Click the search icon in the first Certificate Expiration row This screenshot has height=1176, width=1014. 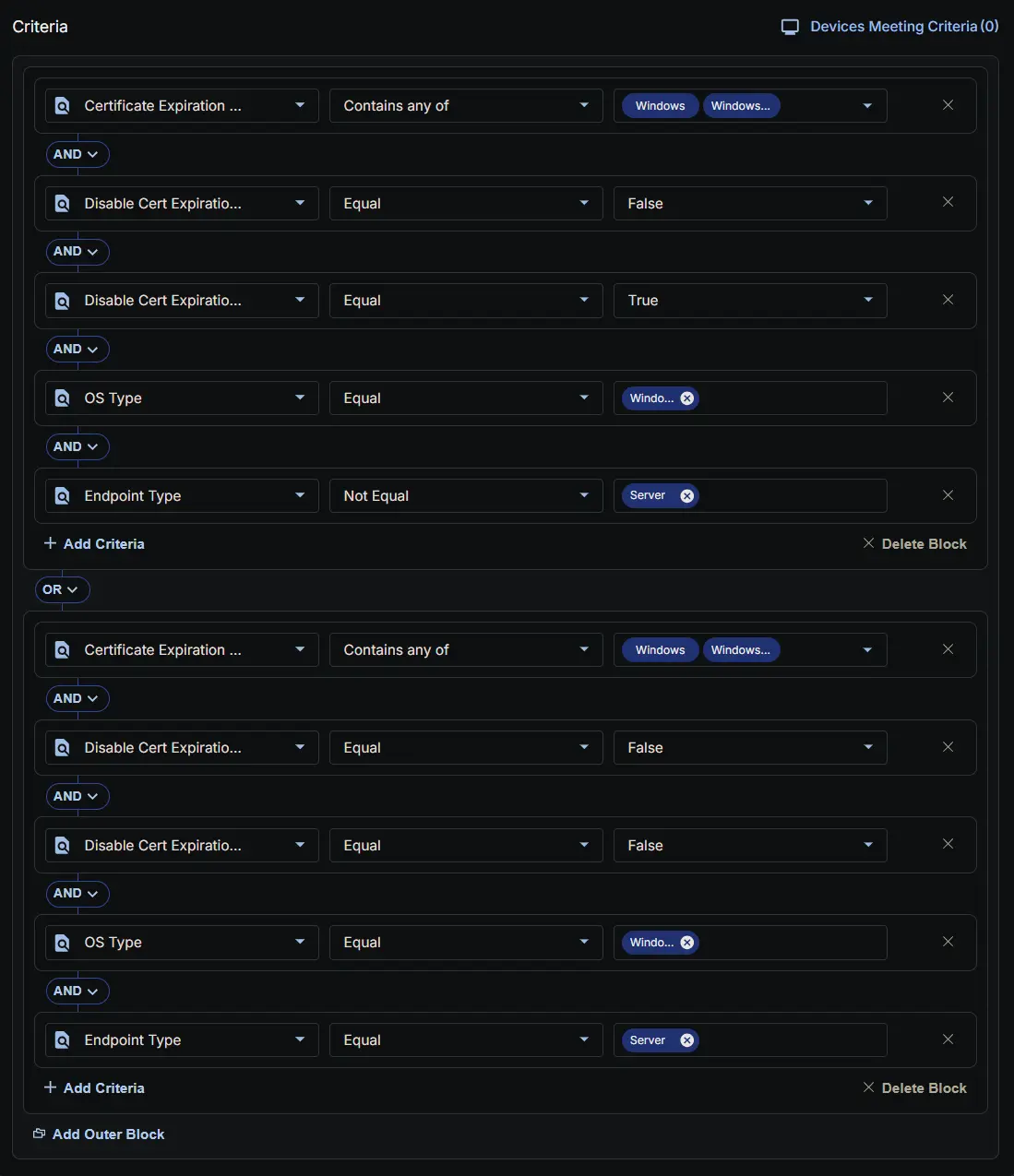tap(62, 106)
